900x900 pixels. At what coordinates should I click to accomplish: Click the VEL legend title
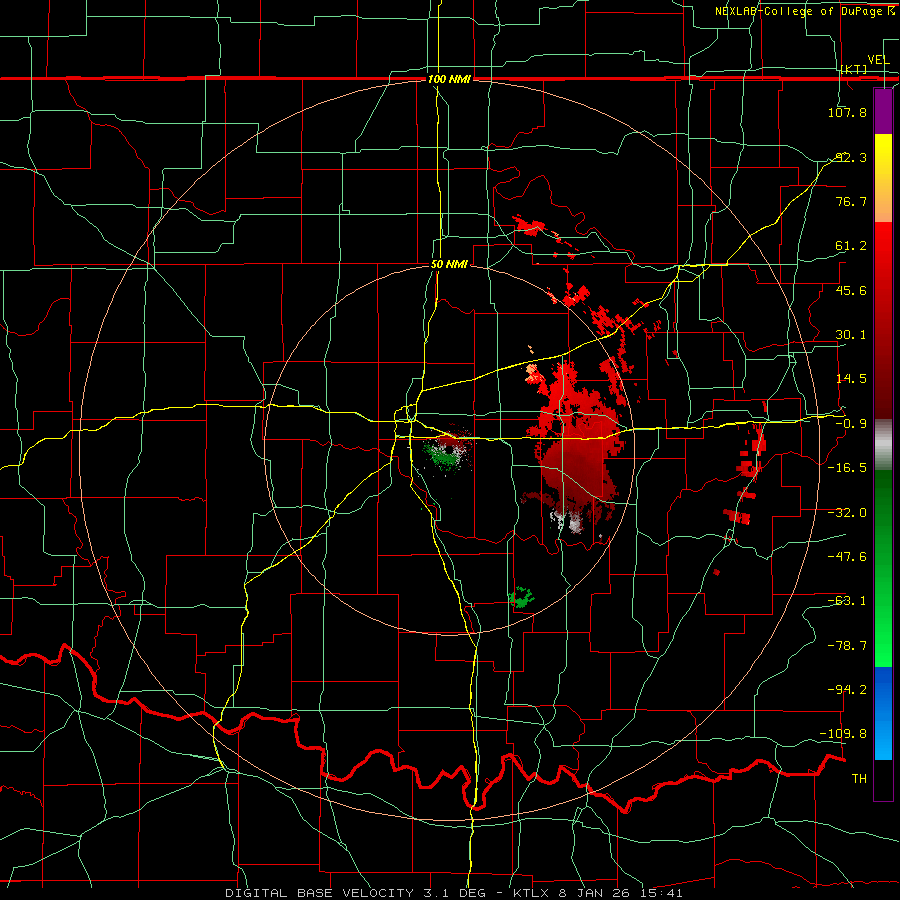click(x=878, y=60)
